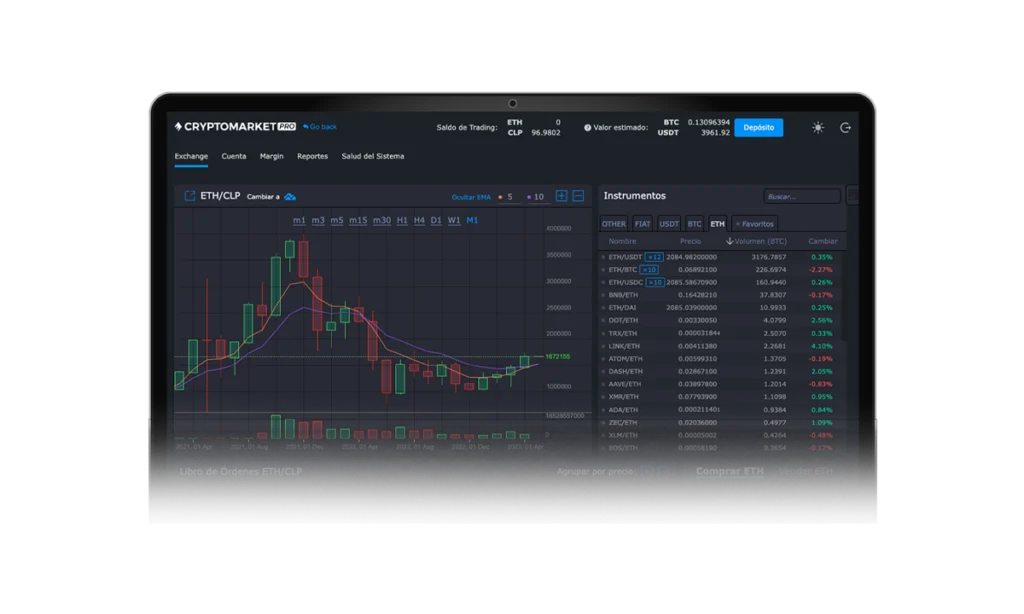Click Ocultar EMA link
1024x614 pixels.
click(471, 197)
